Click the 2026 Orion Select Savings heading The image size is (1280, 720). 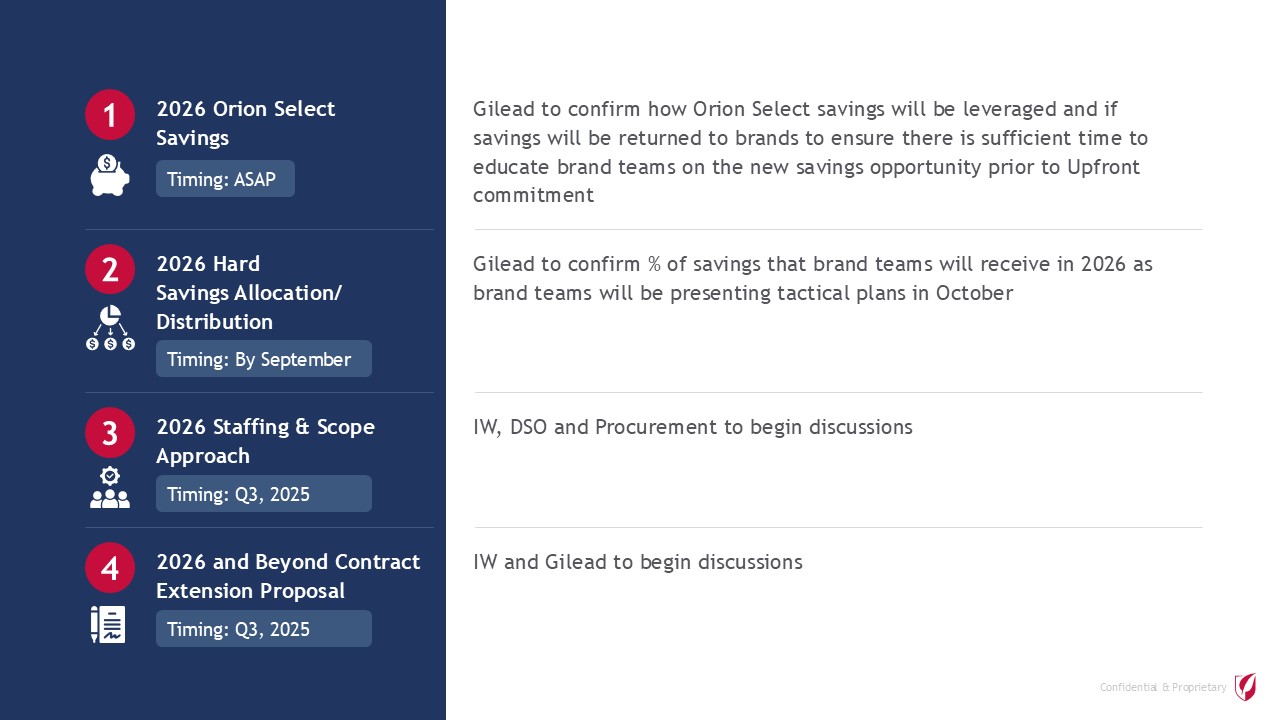[x=245, y=123]
